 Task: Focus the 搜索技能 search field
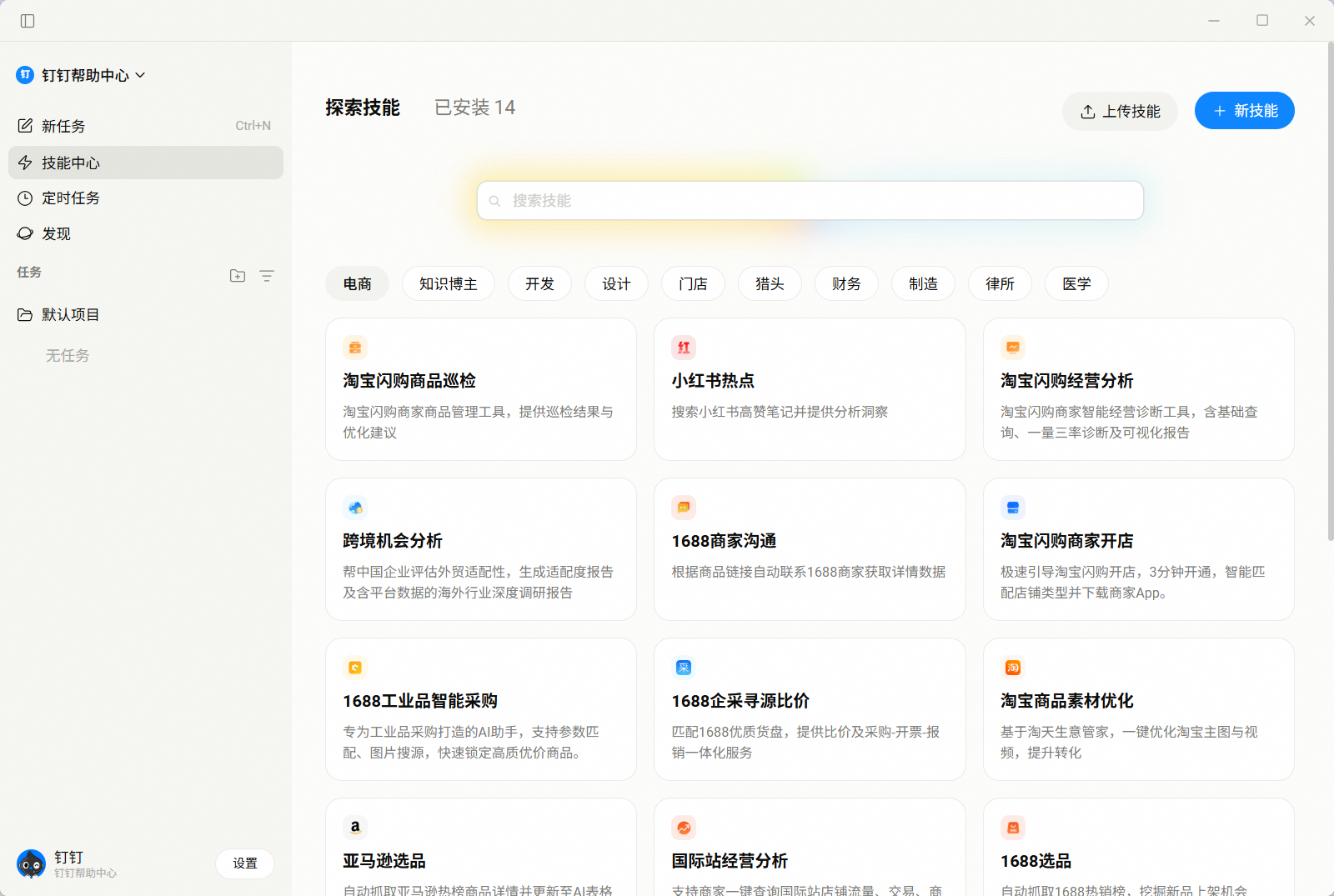click(810, 201)
